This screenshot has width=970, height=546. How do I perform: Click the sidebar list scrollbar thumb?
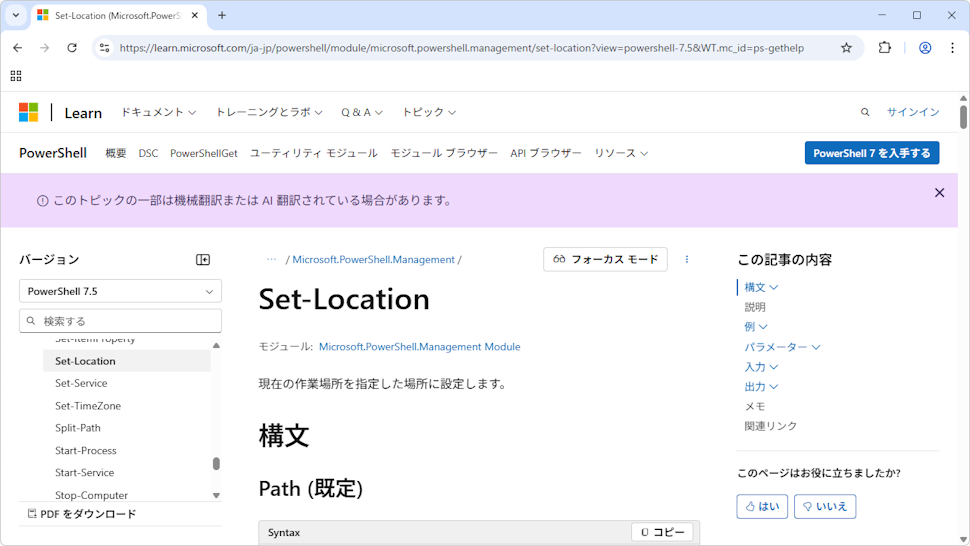[x=216, y=464]
